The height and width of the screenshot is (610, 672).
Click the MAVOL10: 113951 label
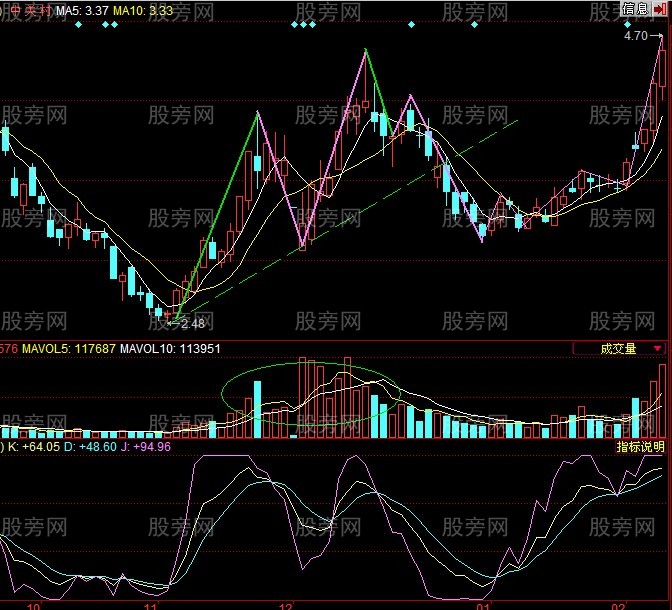tap(170, 349)
